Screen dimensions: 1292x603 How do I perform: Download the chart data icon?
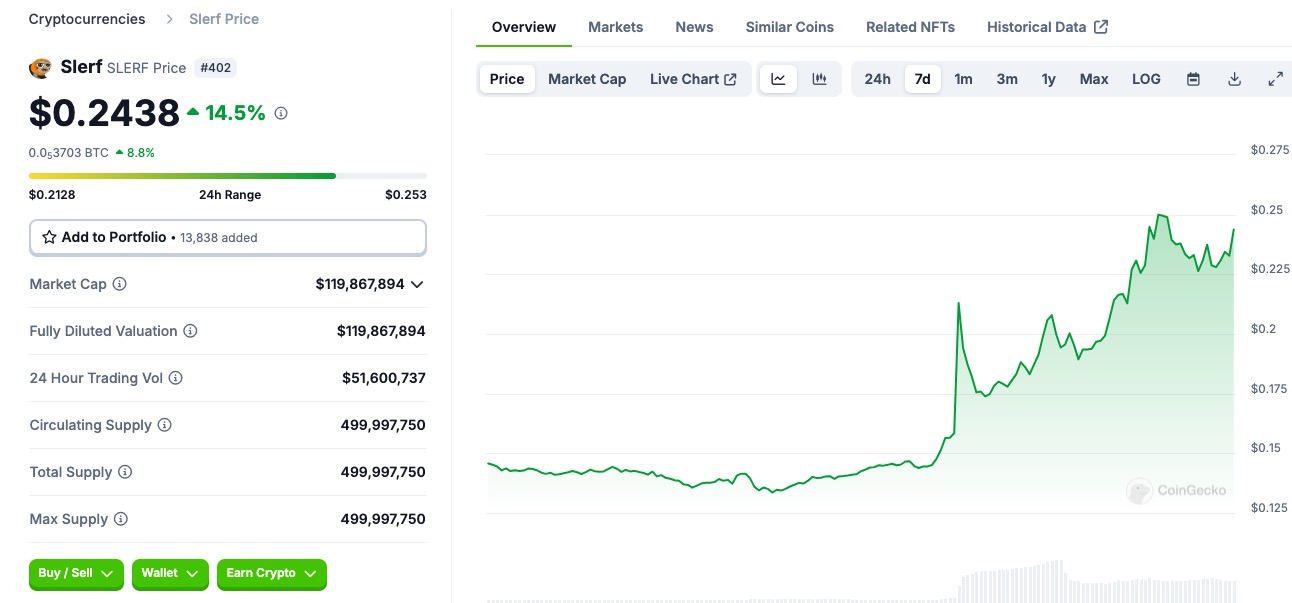coord(1234,79)
